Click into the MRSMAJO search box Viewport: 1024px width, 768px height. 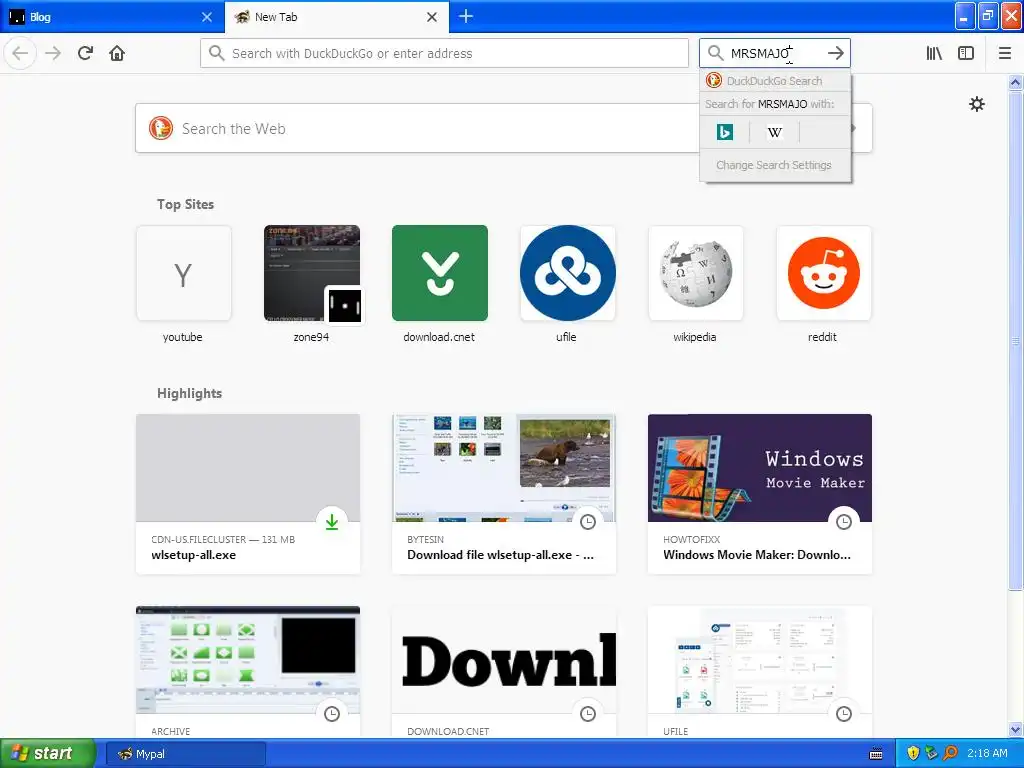[x=775, y=53]
